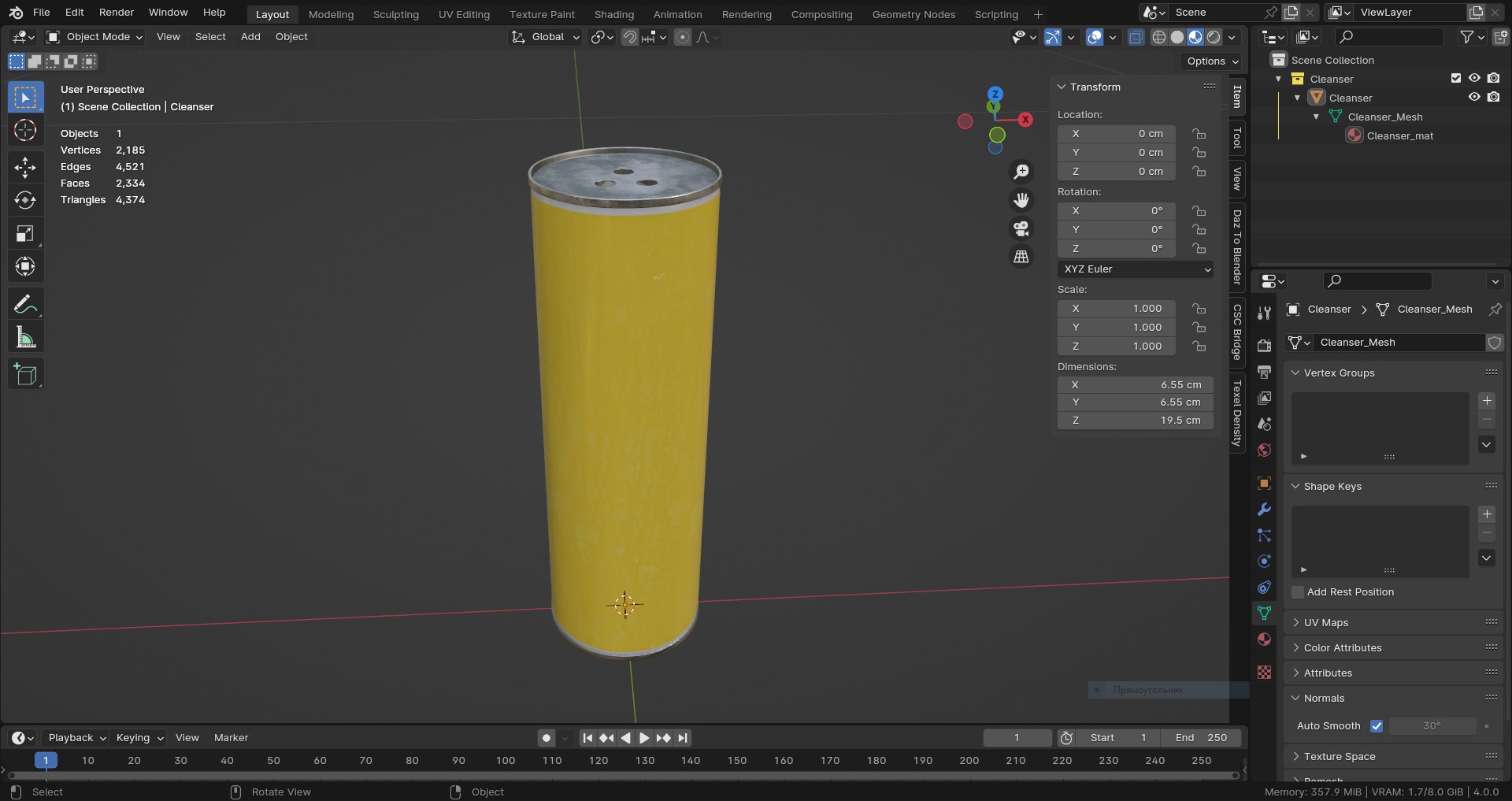Screen dimensions: 1512x801
Task: Pick the Measure tool
Action: pyautogui.click(x=25, y=337)
